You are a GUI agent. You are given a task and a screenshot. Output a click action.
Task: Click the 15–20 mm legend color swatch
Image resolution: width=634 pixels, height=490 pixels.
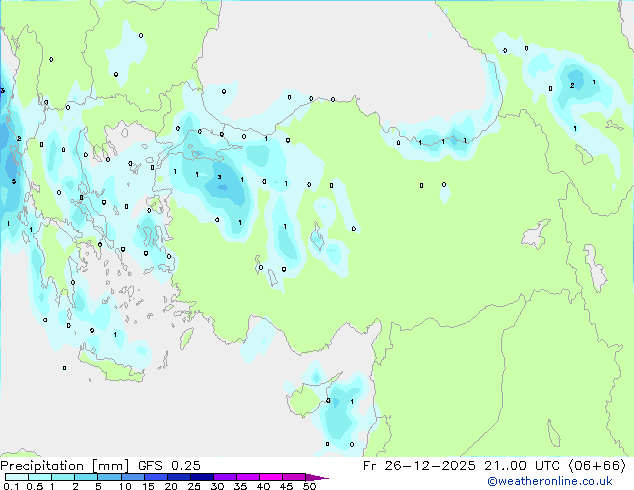[x=155, y=477]
